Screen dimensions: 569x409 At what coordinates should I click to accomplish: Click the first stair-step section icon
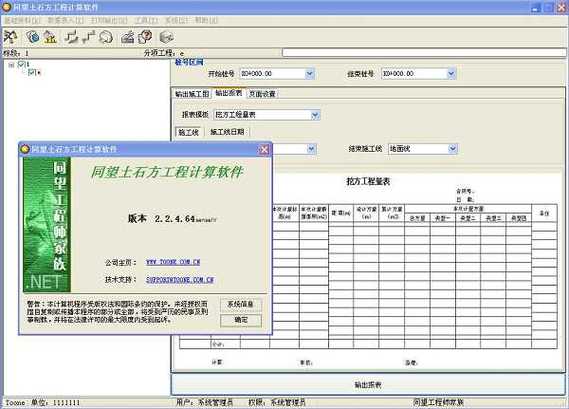[72, 37]
